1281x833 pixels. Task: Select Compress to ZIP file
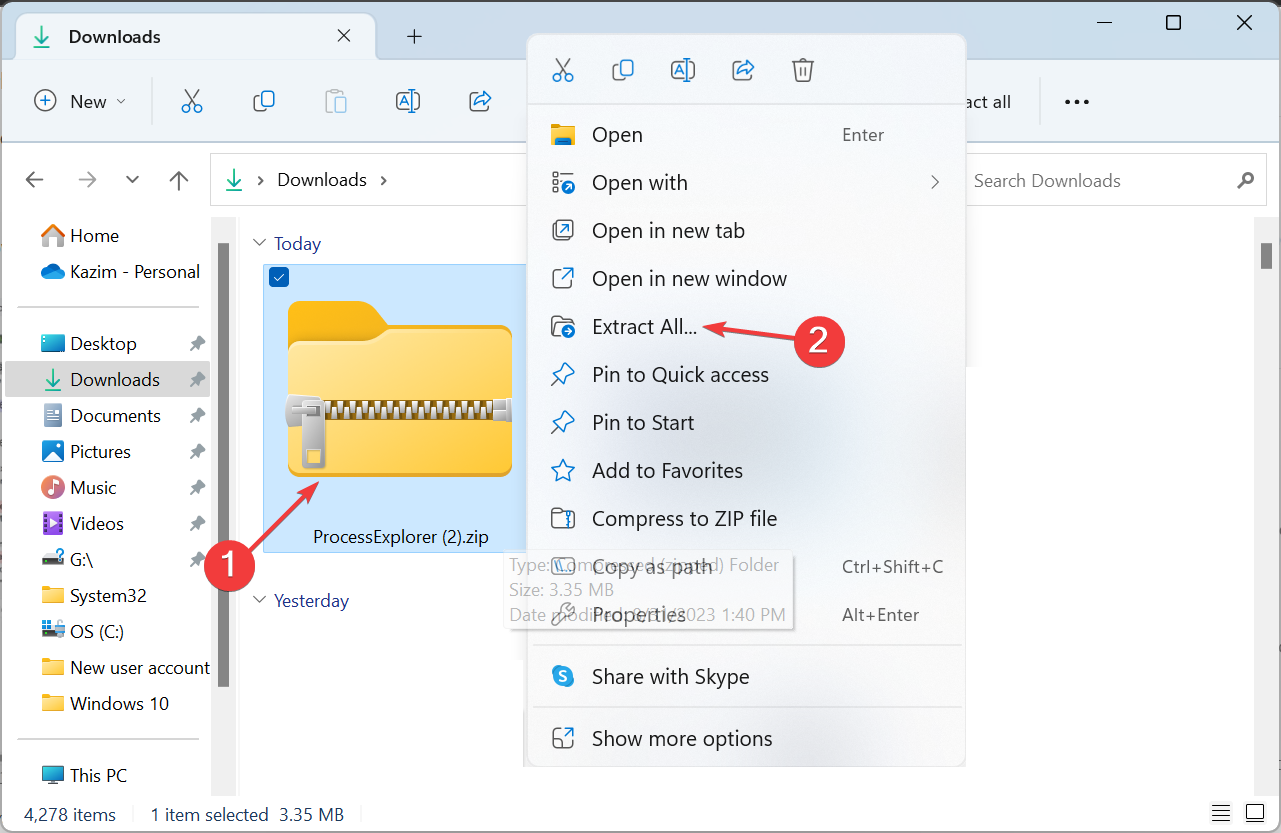coord(746,519)
